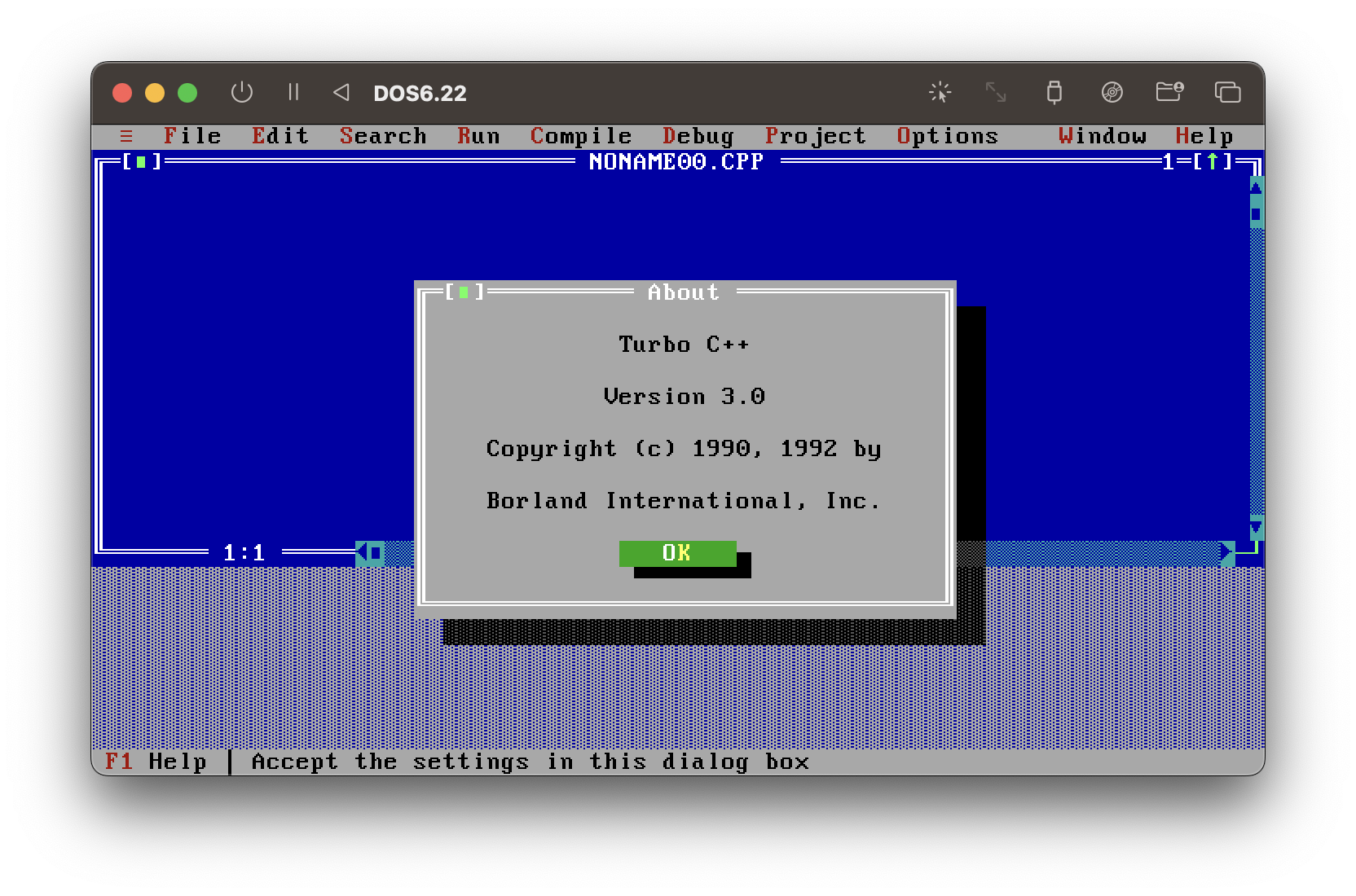
Task: Open the Window menu
Action: click(x=1102, y=136)
